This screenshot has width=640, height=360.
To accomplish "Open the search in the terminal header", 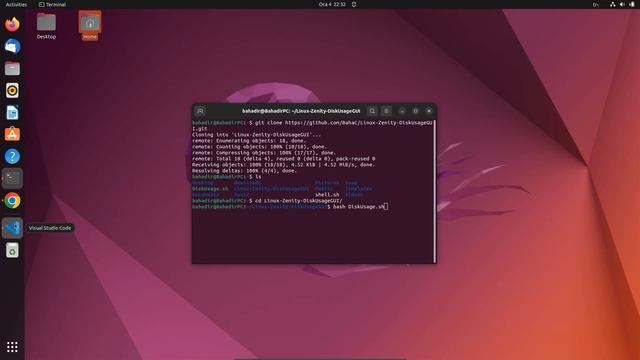I will point(372,111).
